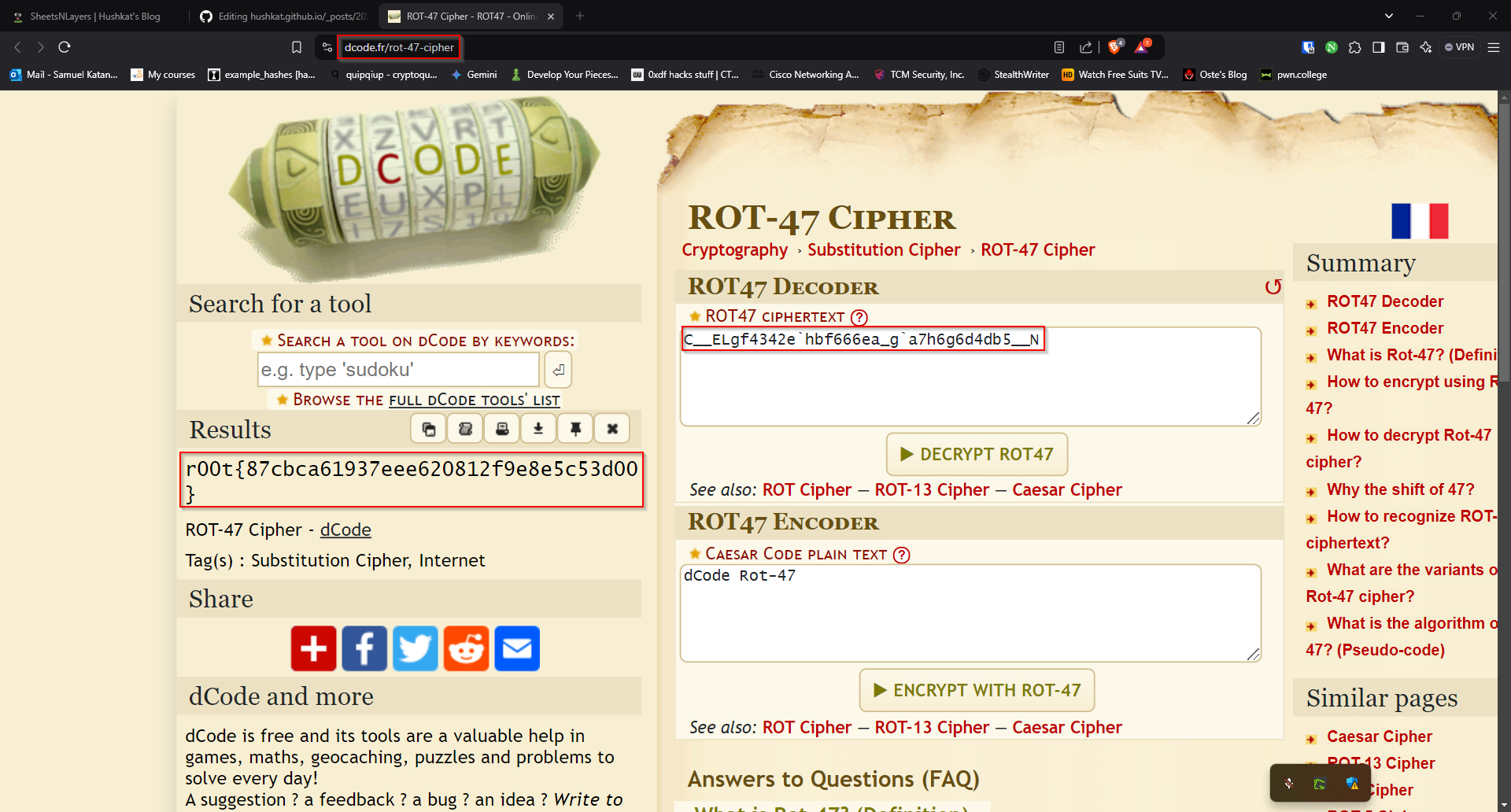Share on Reddit icon
Image resolution: width=1511 pixels, height=812 pixels.
(x=466, y=648)
